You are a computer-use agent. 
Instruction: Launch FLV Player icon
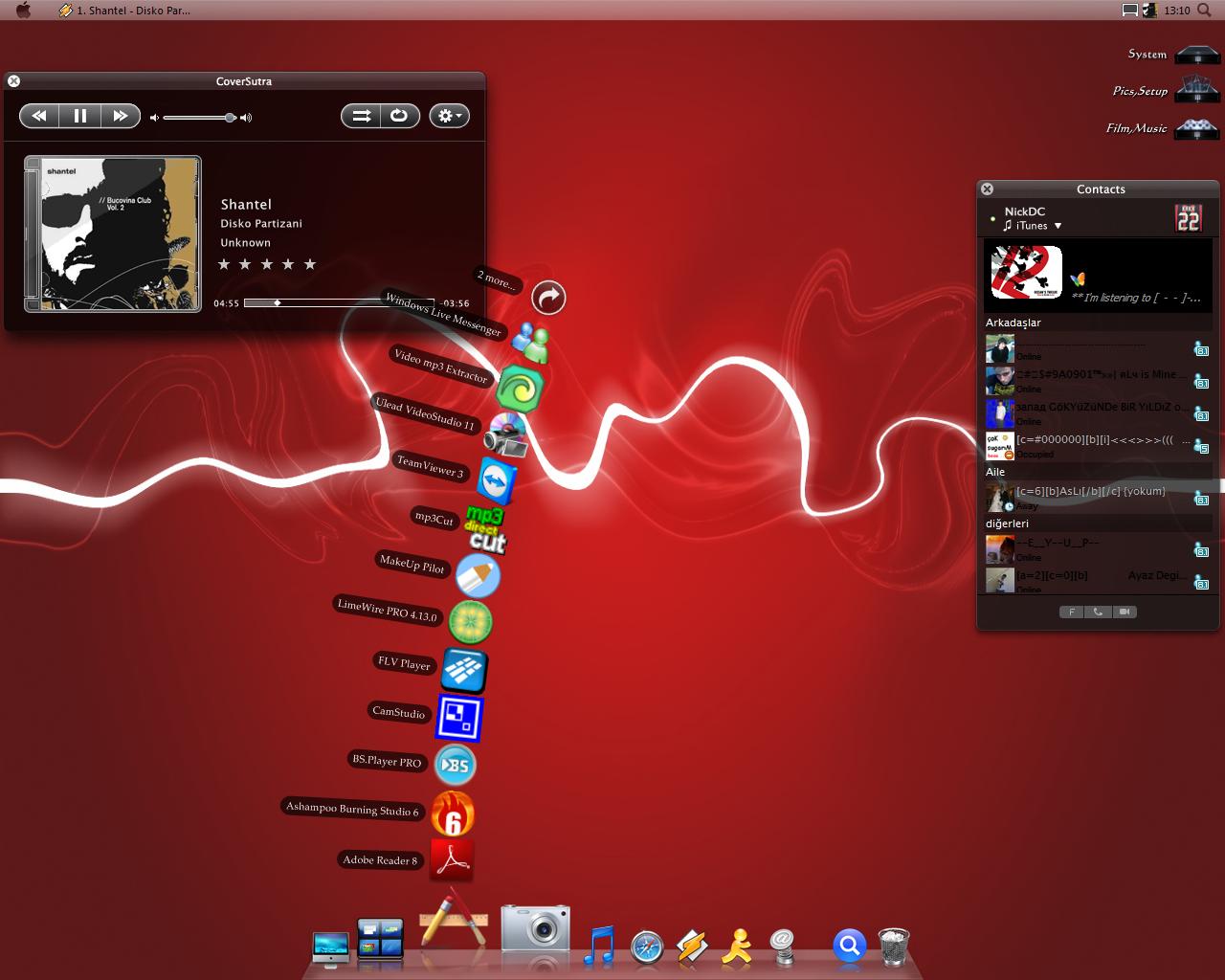click(x=465, y=669)
